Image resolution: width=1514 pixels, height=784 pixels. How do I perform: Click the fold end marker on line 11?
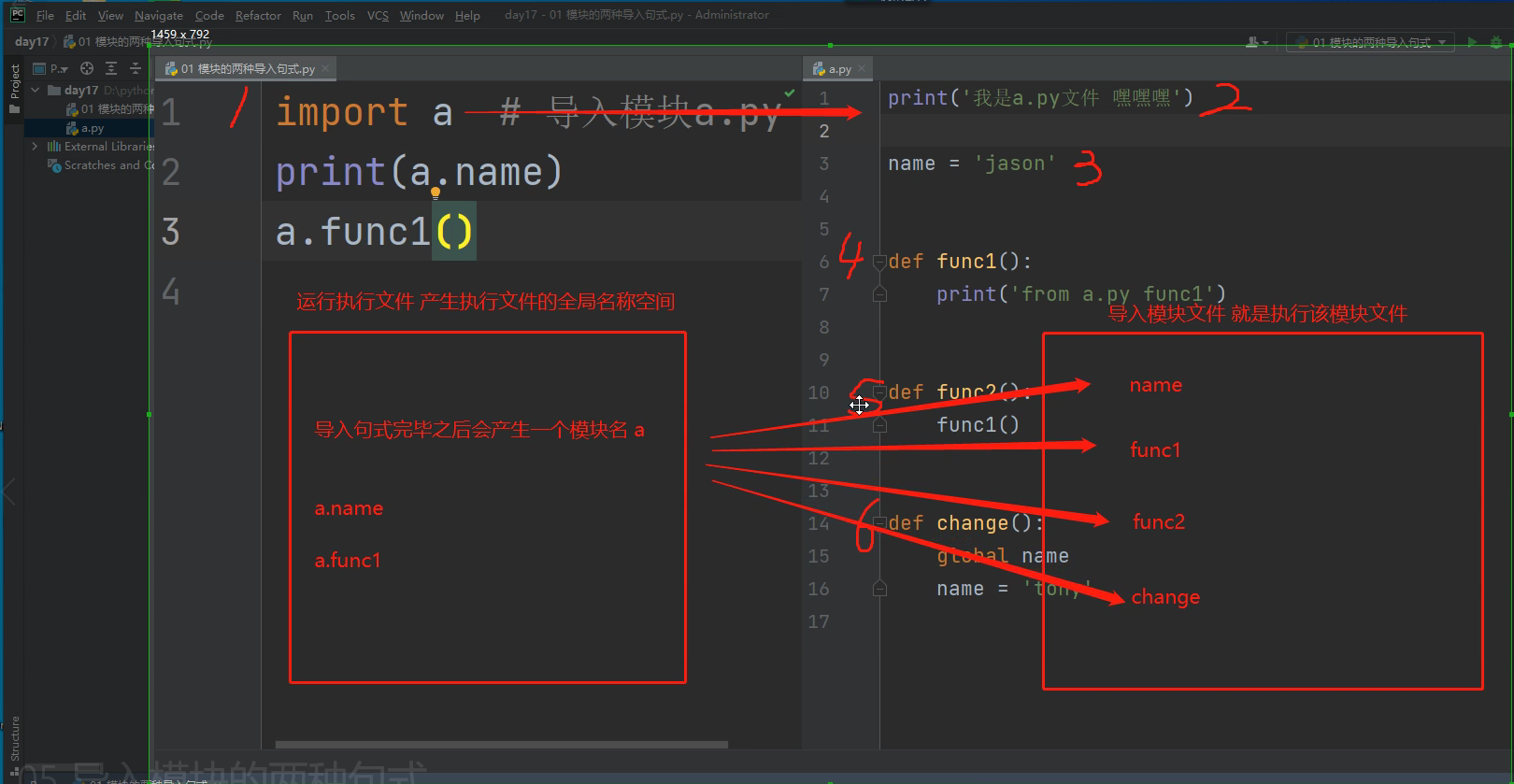coord(879,425)
